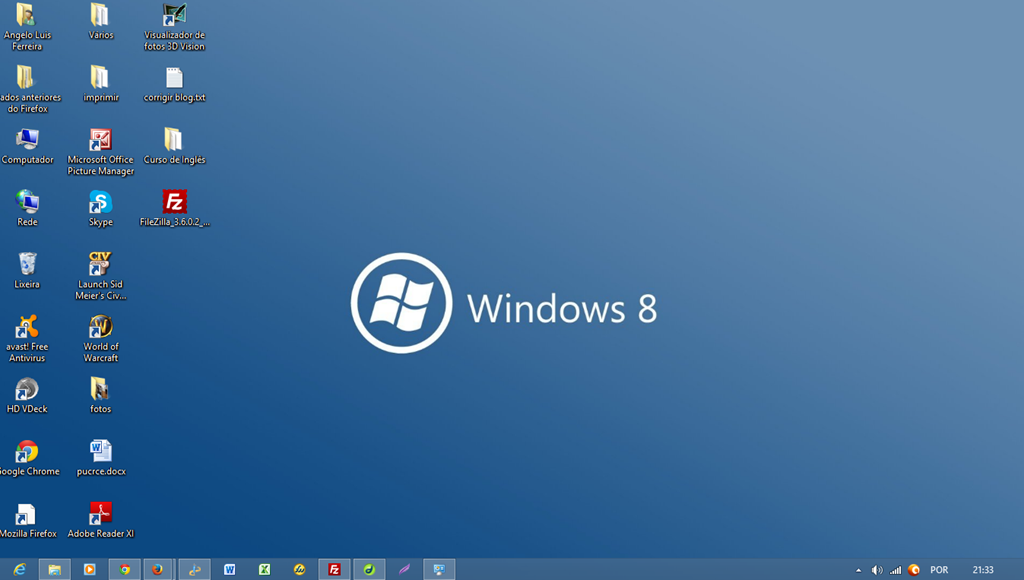The height and width of the screenshot is (580, 1024).
Task: Open Internet Explorer from the taskbar
Action: [20, 570]
